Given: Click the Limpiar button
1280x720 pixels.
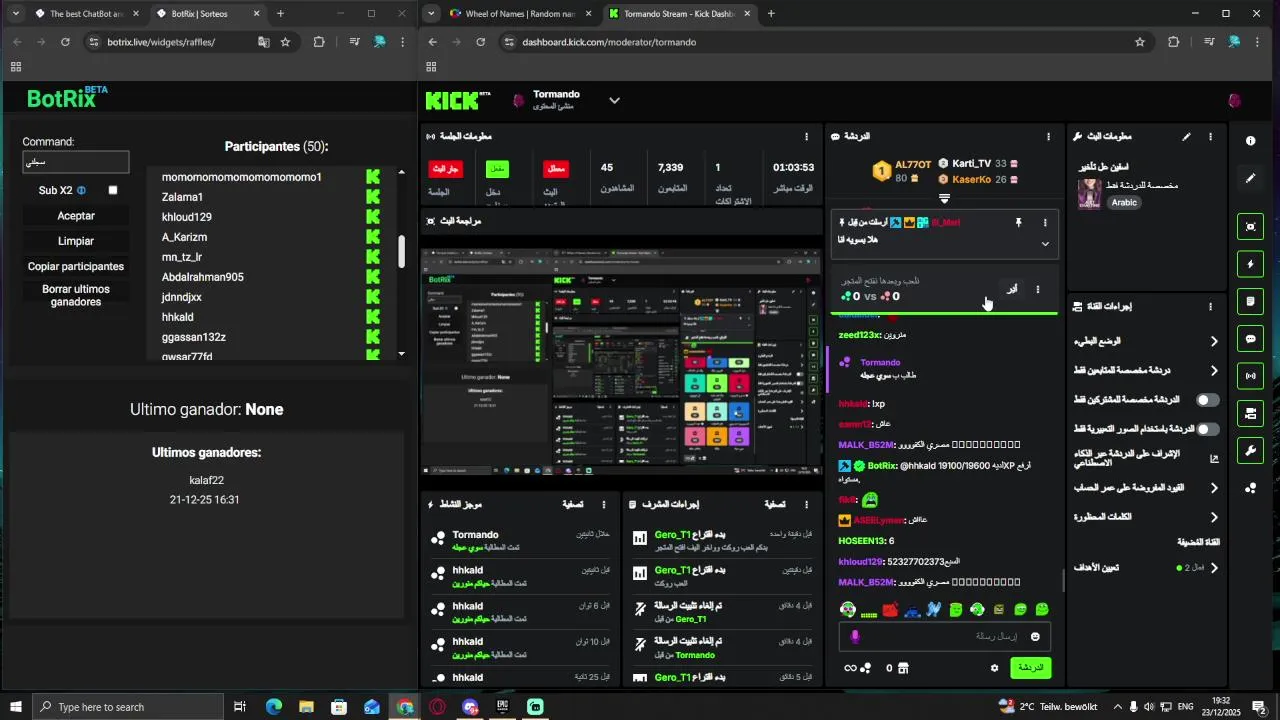Looking at the screenshot, I should click(76, 241).
